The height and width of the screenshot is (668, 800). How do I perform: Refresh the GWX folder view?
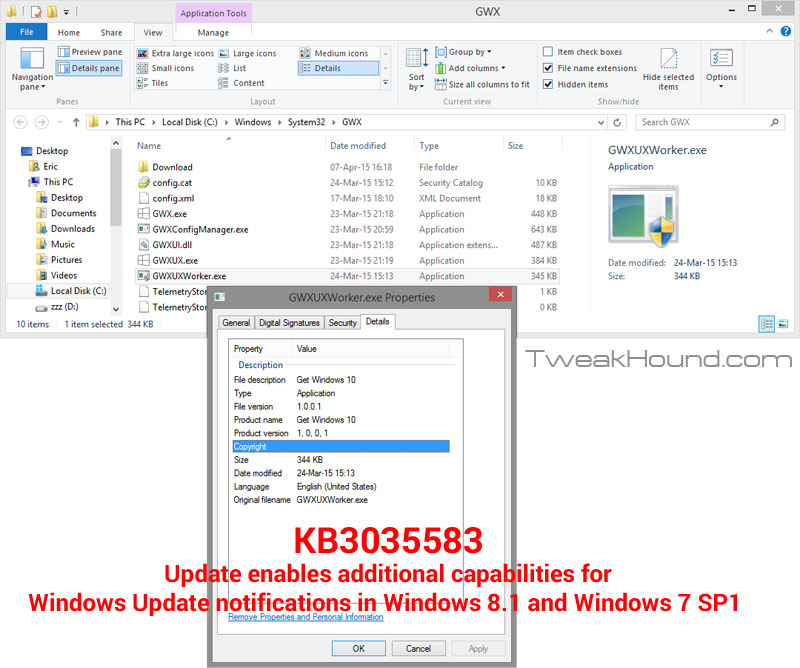[617, 122]
